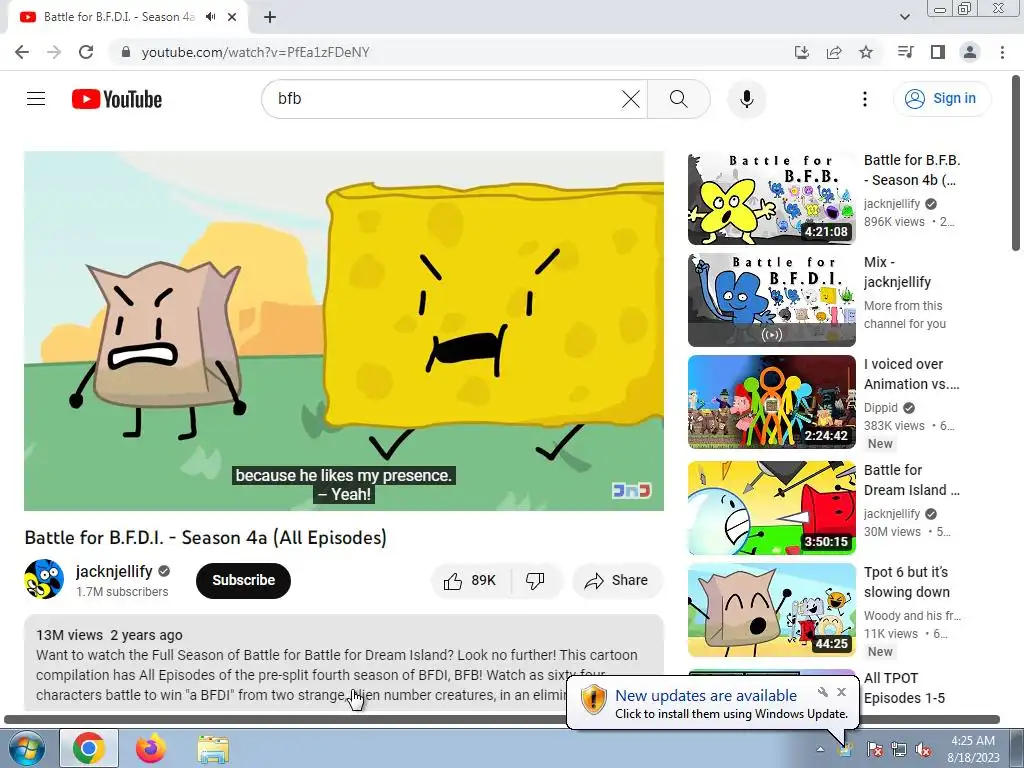Dislike the video

536,581
